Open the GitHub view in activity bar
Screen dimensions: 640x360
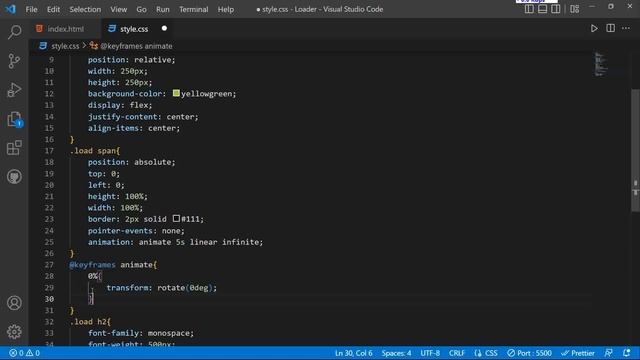tap(14, 177)
